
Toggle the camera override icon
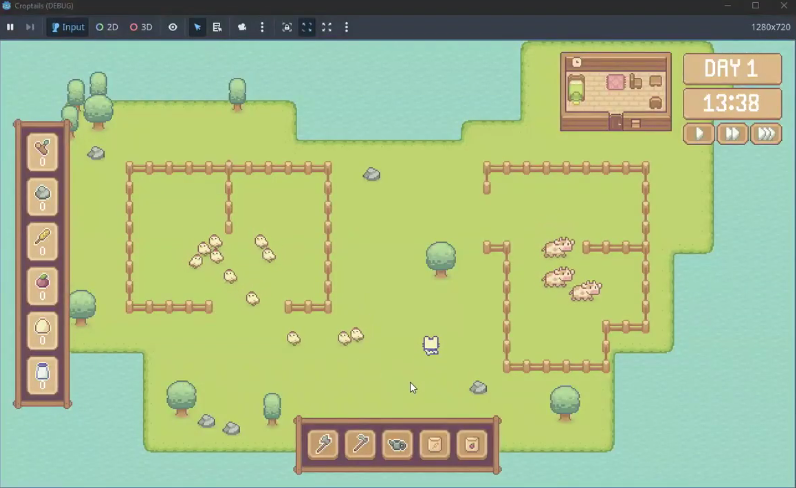click(242, 27)
